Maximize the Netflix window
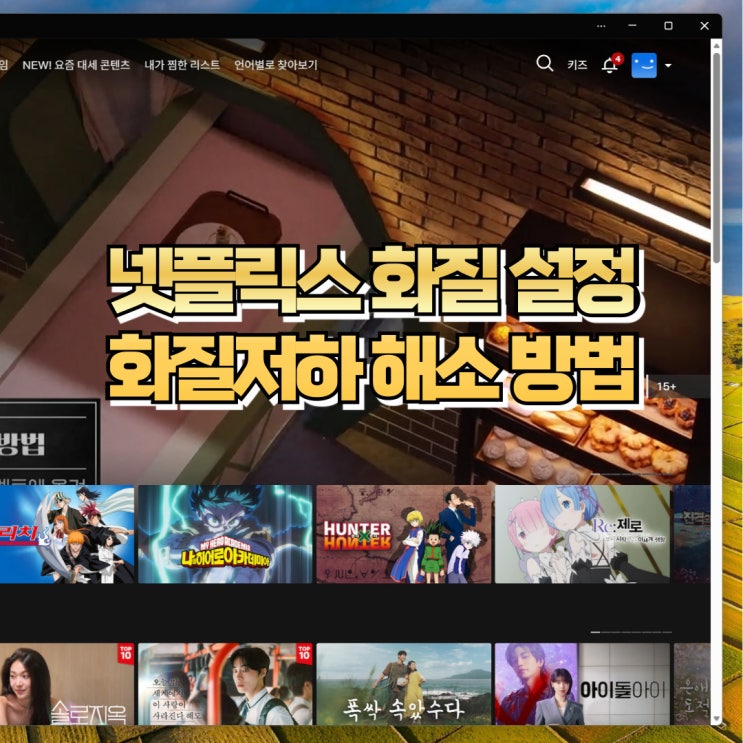Image resolution: width=743 pixels, height=743 pixels. pos(668,26)
